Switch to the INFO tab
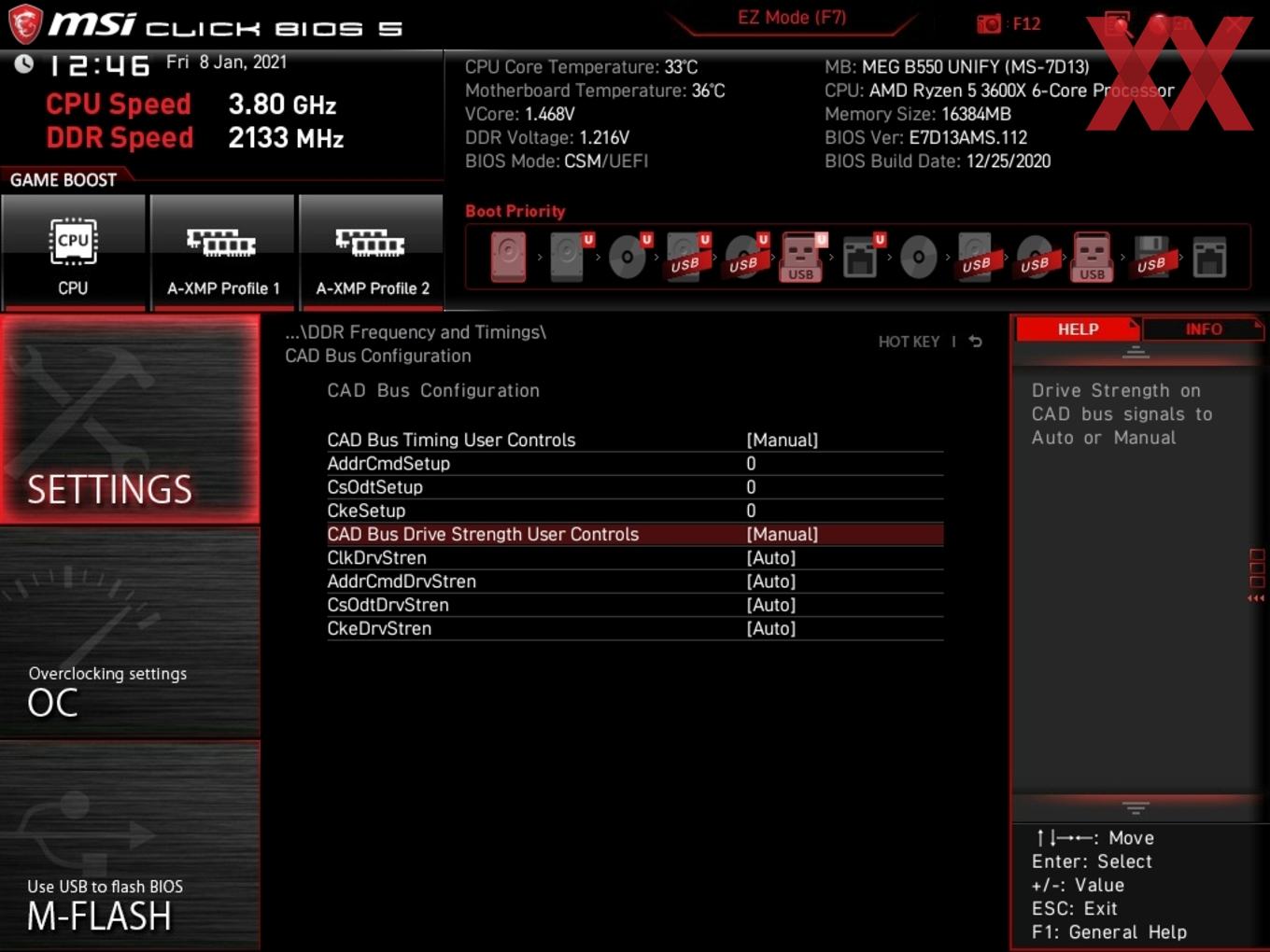1270x952 pixels. click(x=1203, y=329)
